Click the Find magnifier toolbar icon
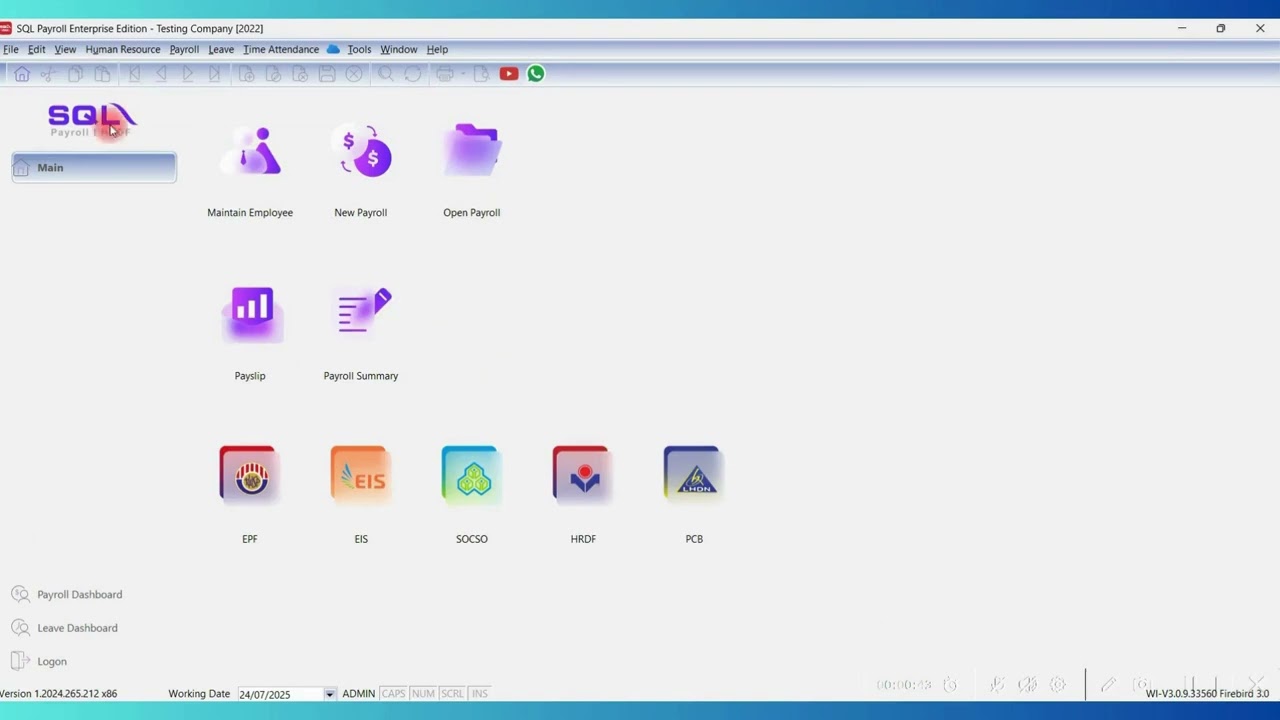 [x=386, y=74]
